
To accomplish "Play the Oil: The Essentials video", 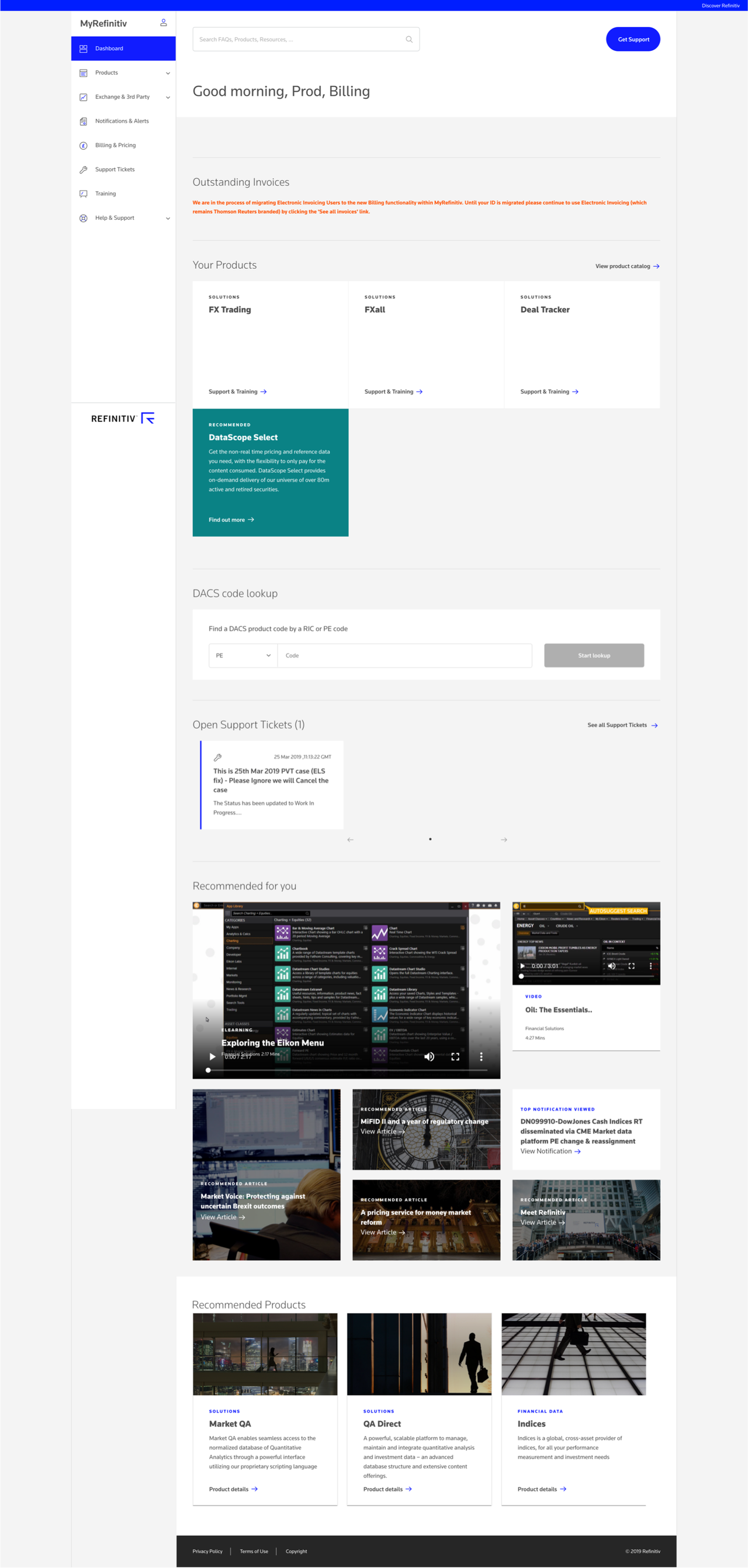I will click(x=522, y=966).
